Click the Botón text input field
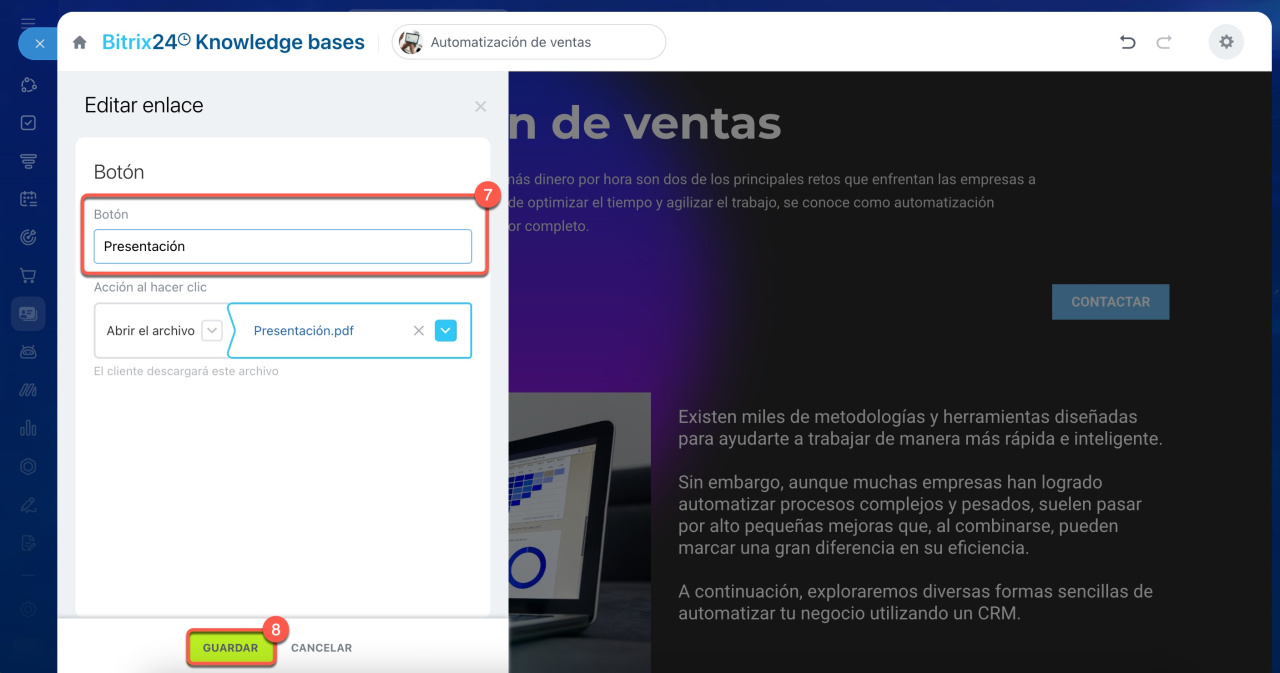This screenshot has width=1280, height=673. coord(282,246)
